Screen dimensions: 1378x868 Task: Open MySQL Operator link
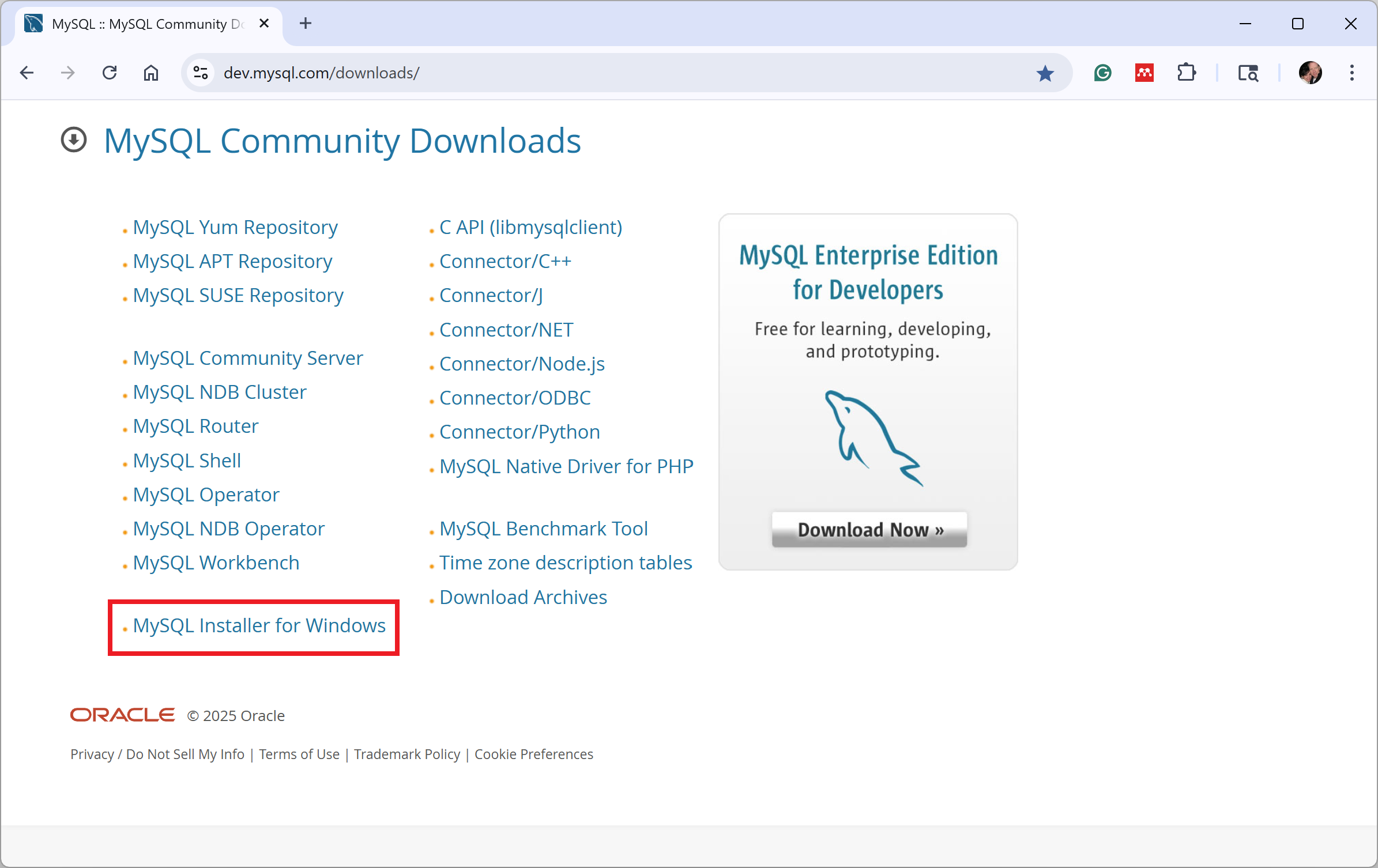pyautogui.click(x=206, y=495)
